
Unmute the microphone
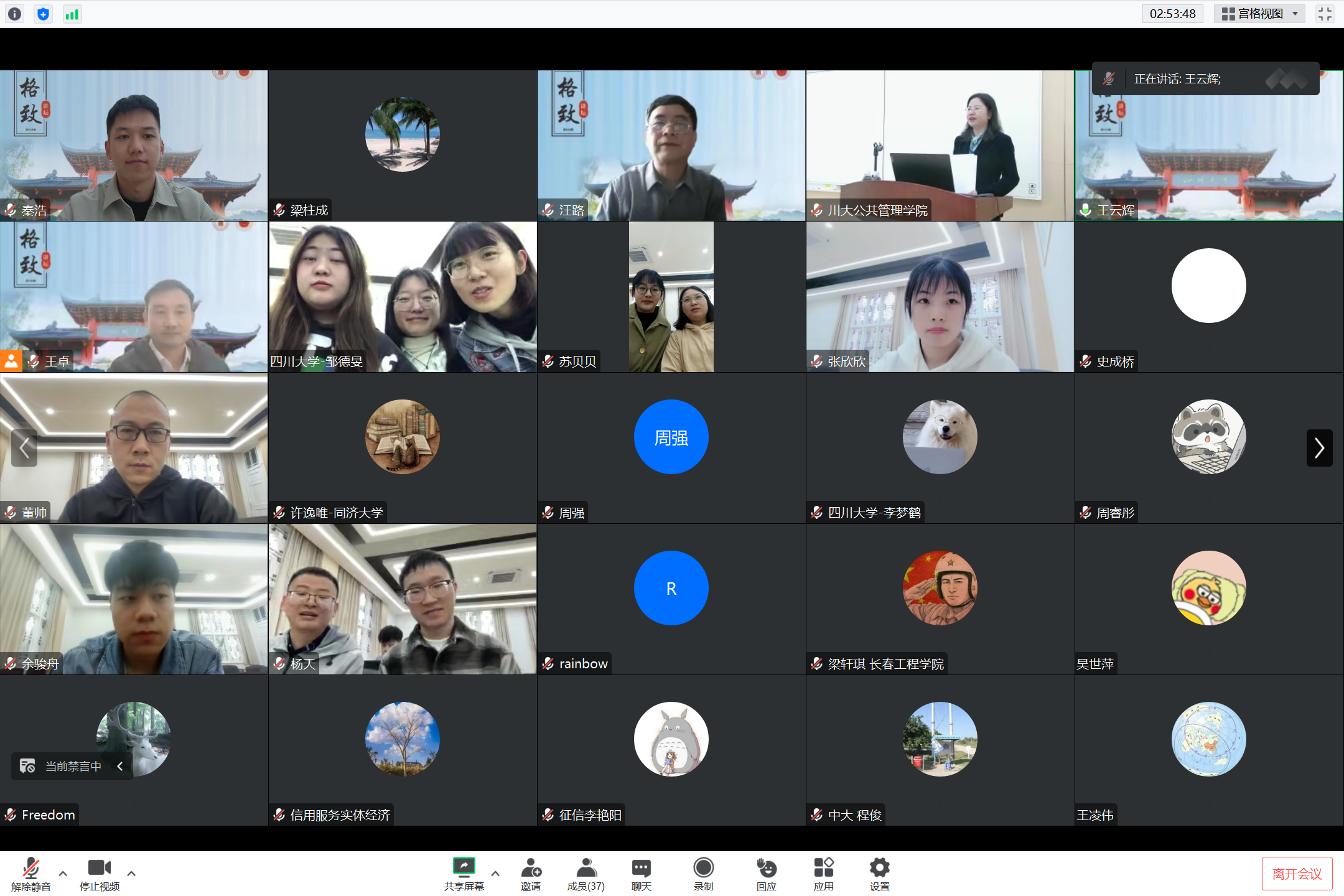point(30,874)
